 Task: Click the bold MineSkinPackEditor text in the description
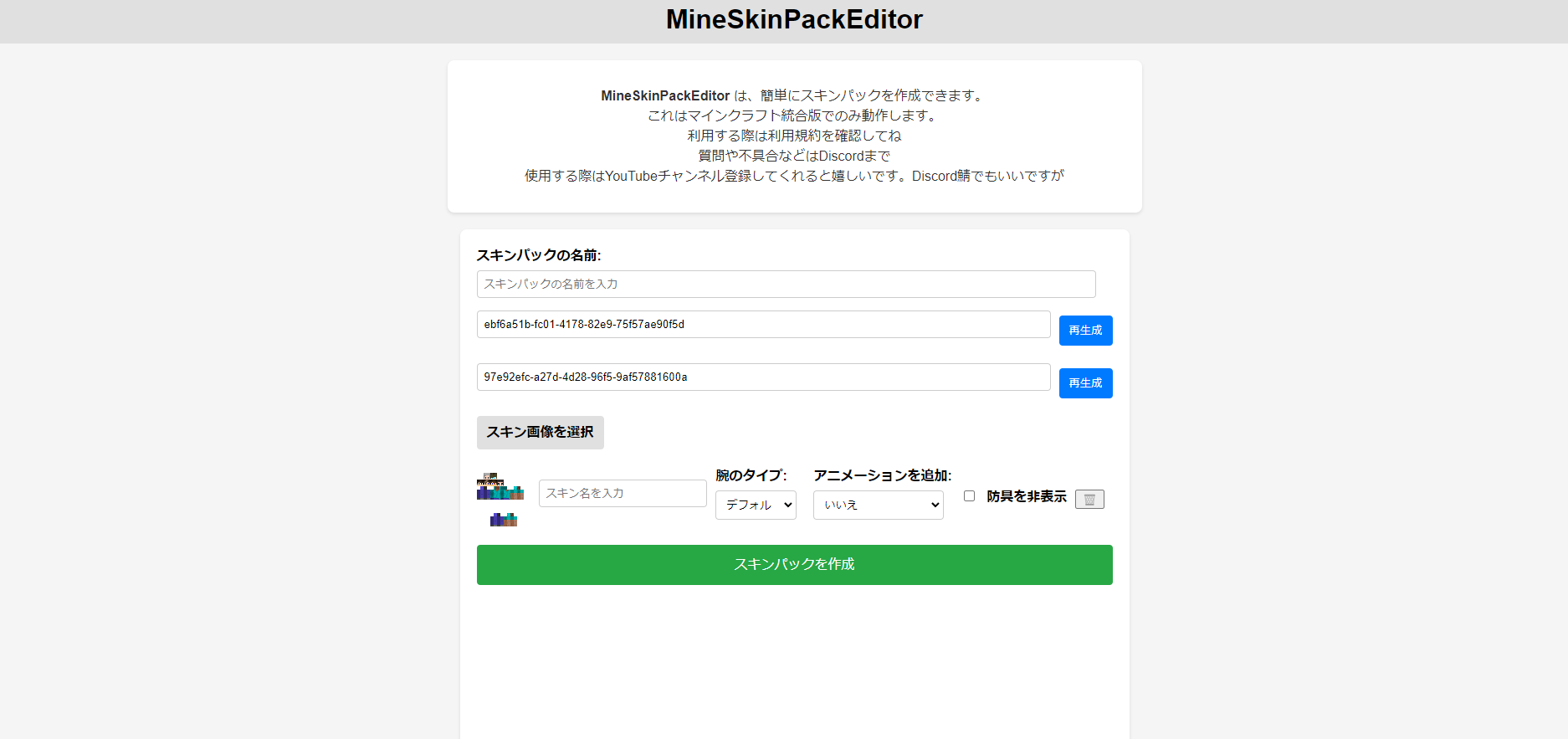point(665,95)
